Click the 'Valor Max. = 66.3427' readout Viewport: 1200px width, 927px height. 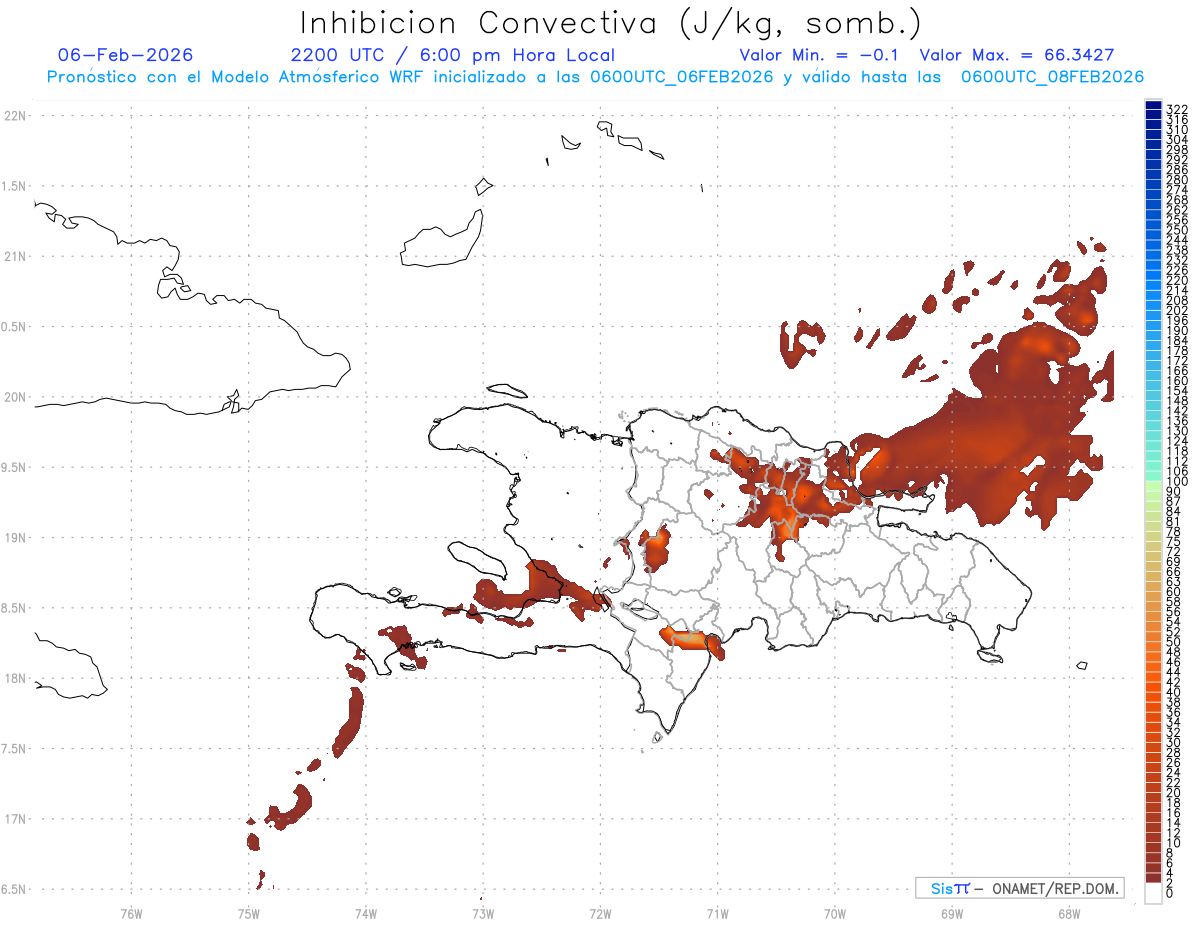pyautogui.click(x=1017, y=55)
